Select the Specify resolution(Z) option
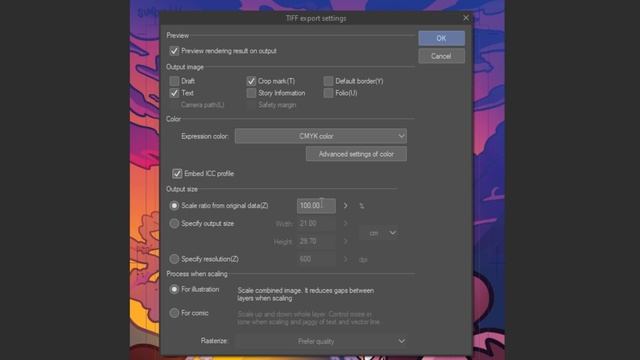Viewport: 640px width, 360px height. pos(174,259)
